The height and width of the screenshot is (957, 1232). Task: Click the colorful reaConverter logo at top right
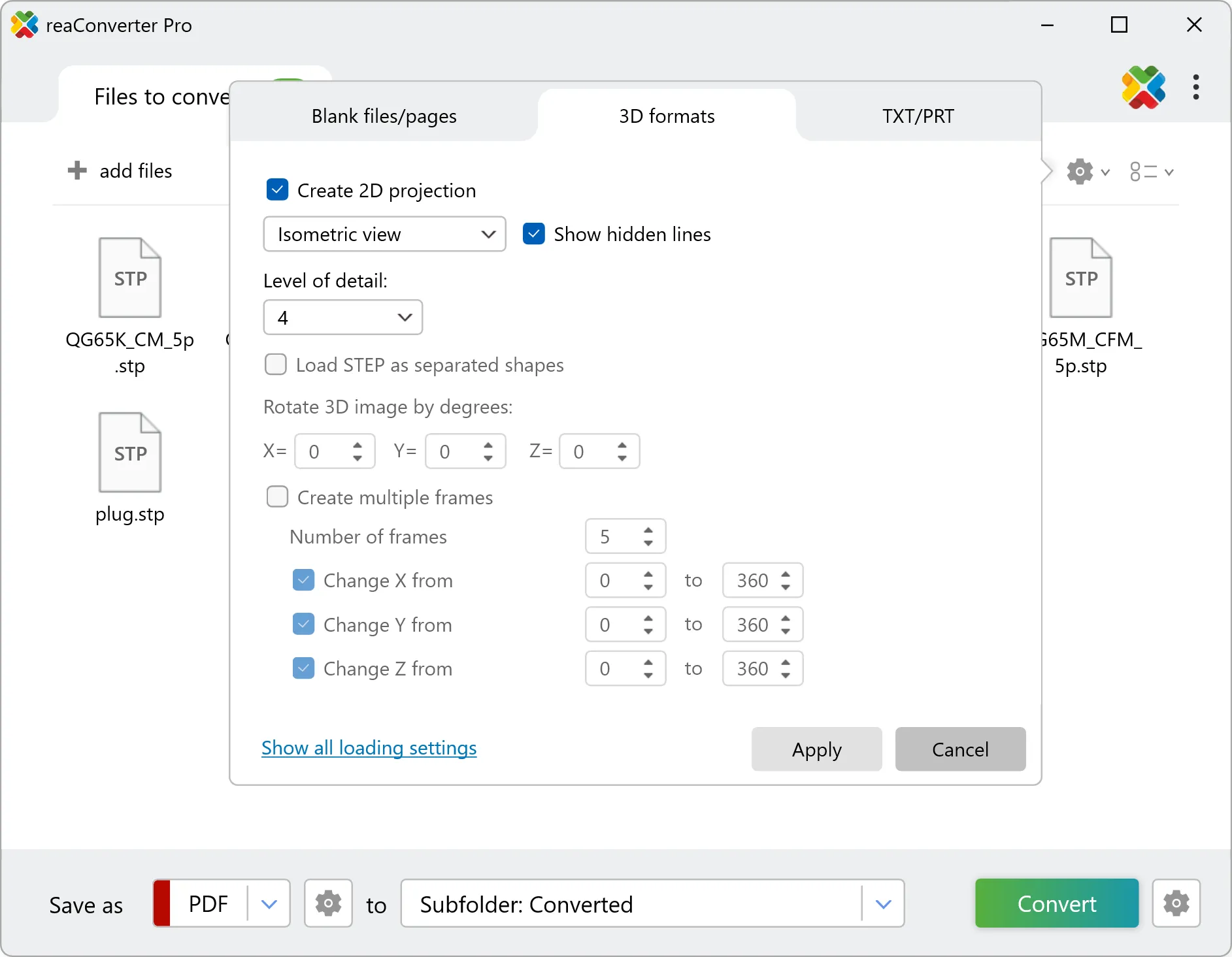(x=1144, y=87)
